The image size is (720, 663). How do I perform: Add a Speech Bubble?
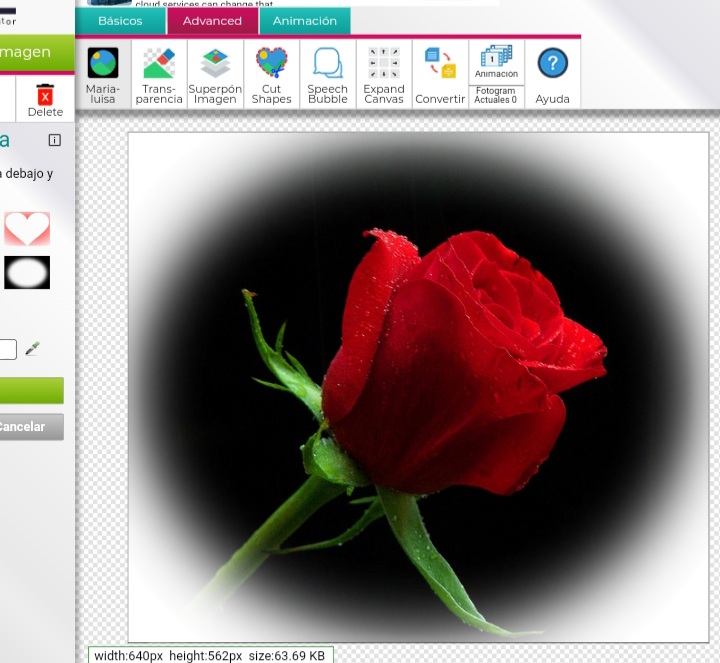pos(327,74)
